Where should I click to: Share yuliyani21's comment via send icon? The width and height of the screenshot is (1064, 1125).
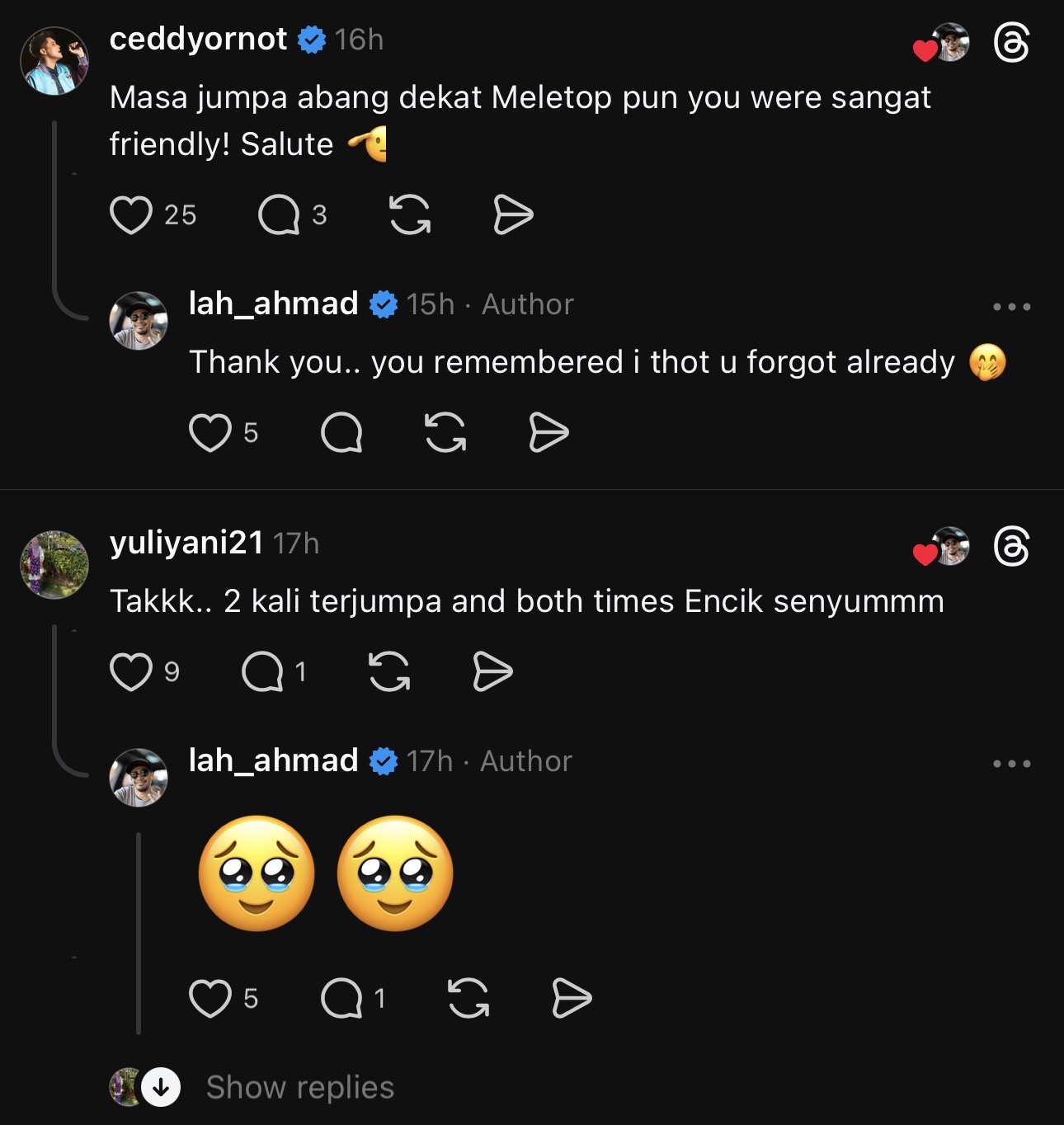click(492, 671)
